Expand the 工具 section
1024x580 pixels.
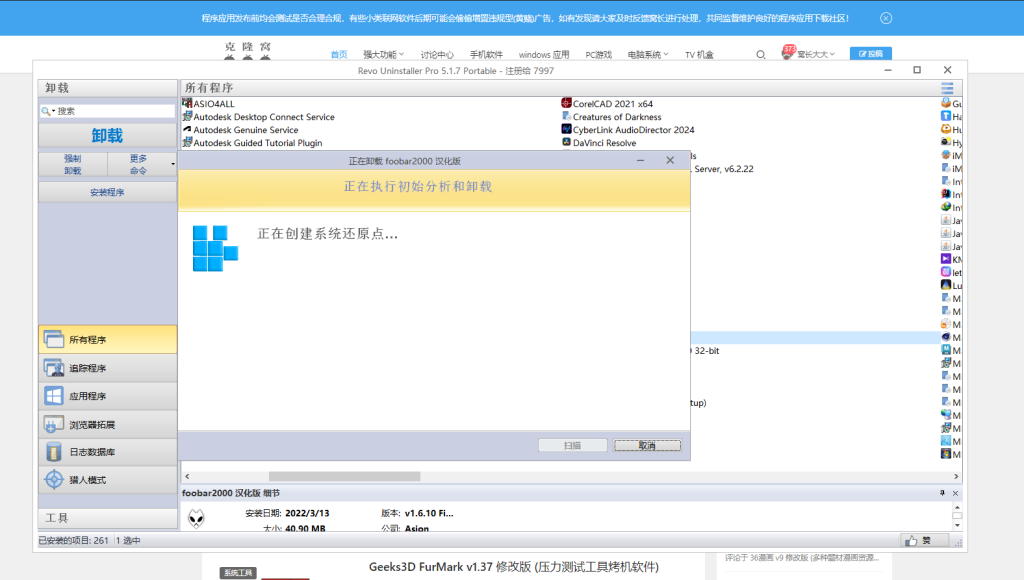107,518
